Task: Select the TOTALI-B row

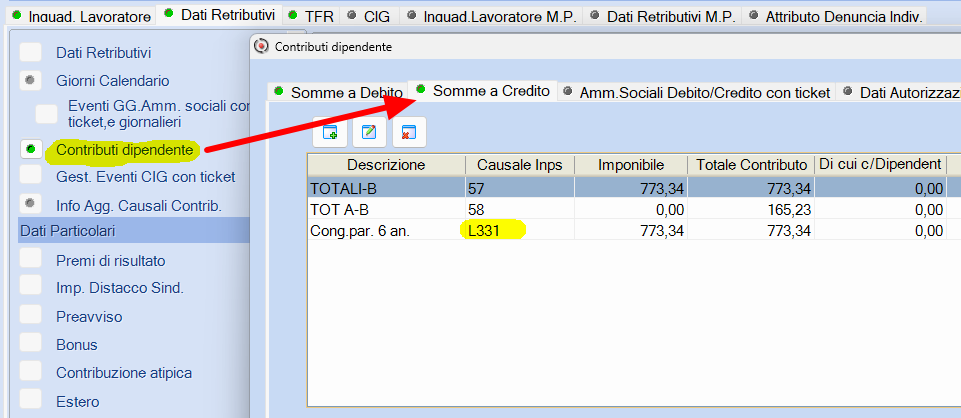Action: pyautogui.click(x=634, y=188)
